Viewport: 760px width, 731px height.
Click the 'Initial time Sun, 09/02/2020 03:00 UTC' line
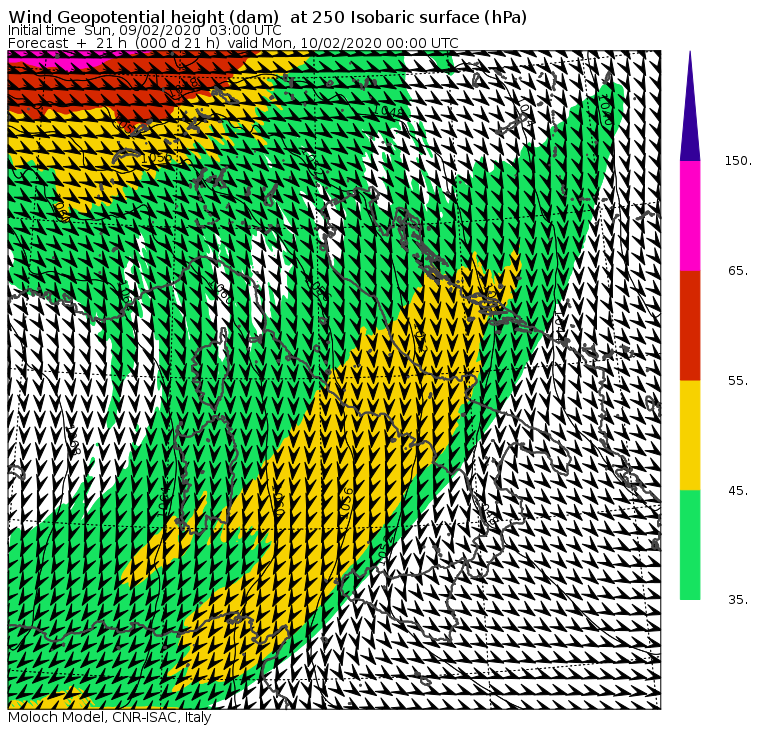pyautogui.click(x=144, y=30)
